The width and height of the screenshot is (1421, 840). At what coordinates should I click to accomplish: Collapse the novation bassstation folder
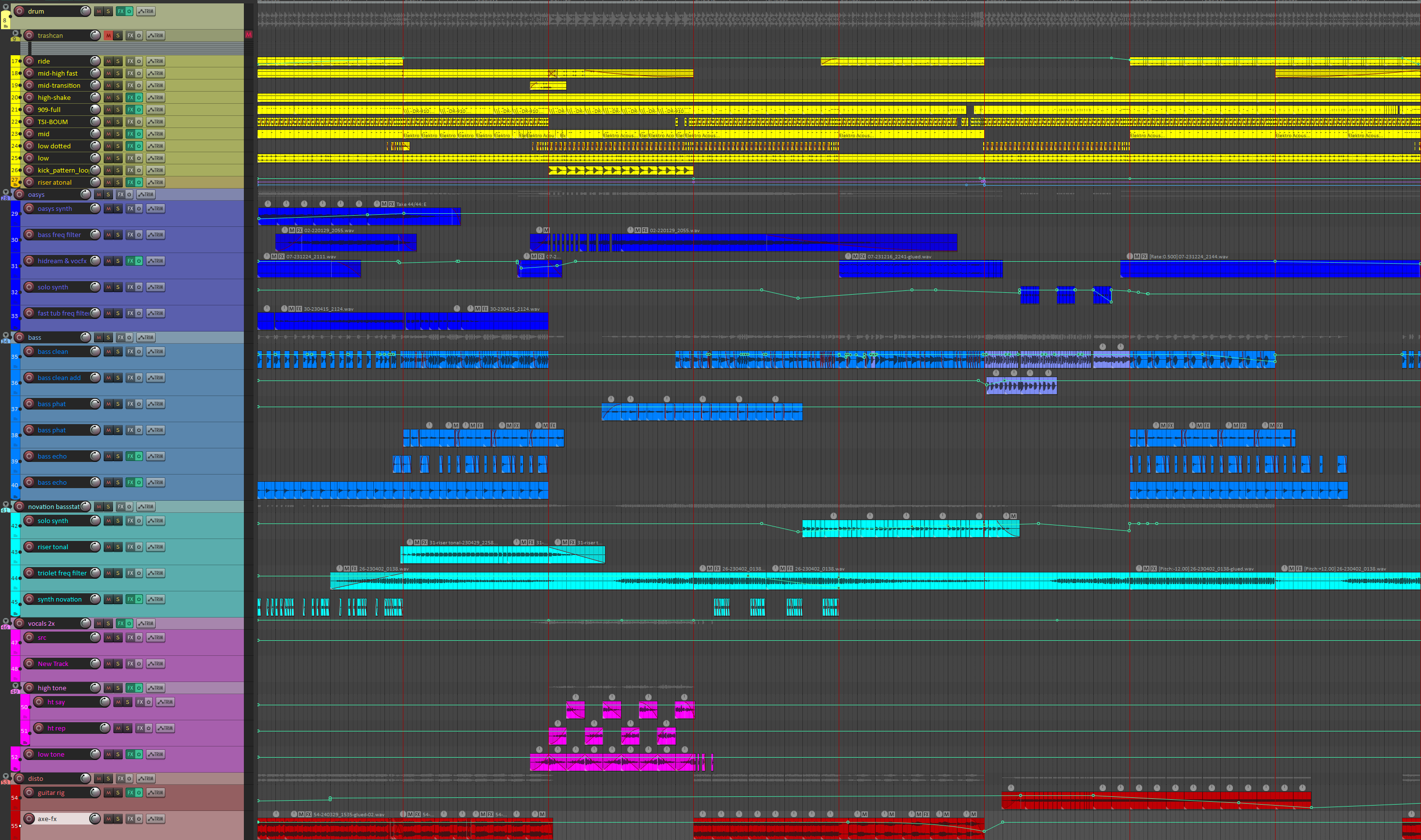coord(6,504)
